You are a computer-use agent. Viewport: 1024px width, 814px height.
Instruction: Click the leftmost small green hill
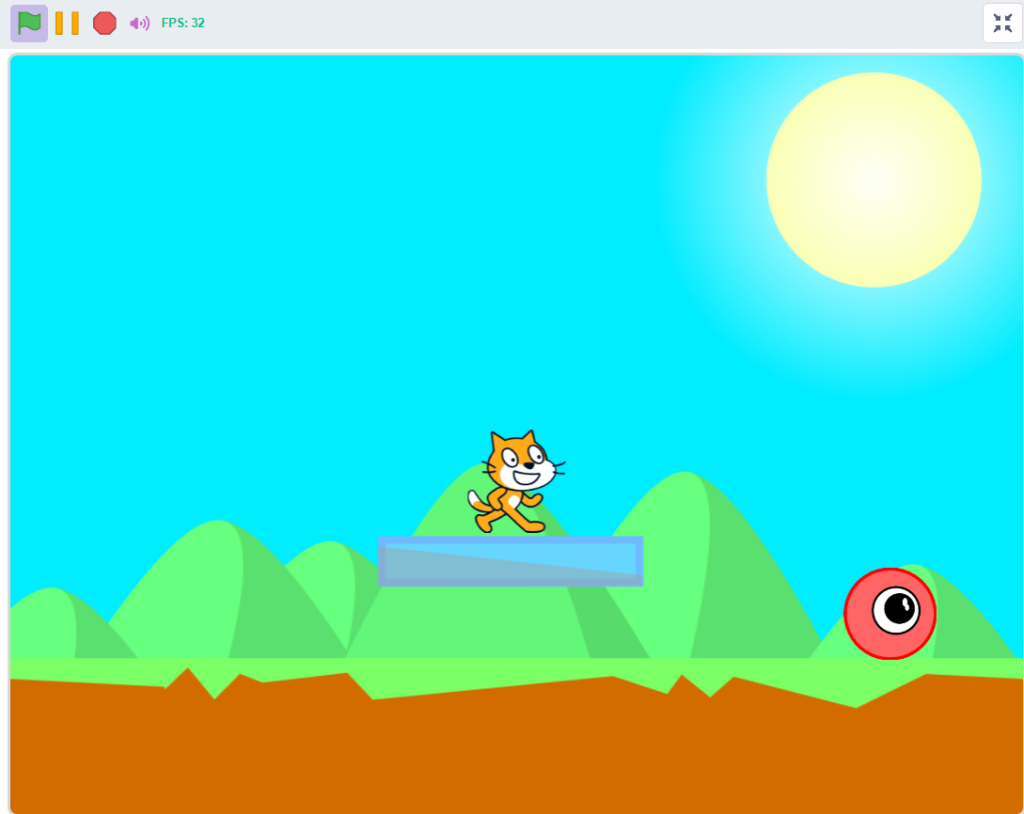50,625
